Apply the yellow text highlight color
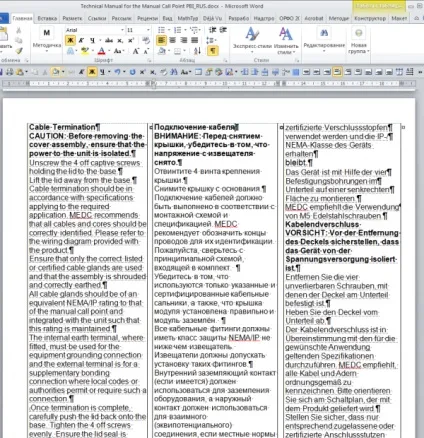This screenshot has width=424, height=438. point(85,51)
